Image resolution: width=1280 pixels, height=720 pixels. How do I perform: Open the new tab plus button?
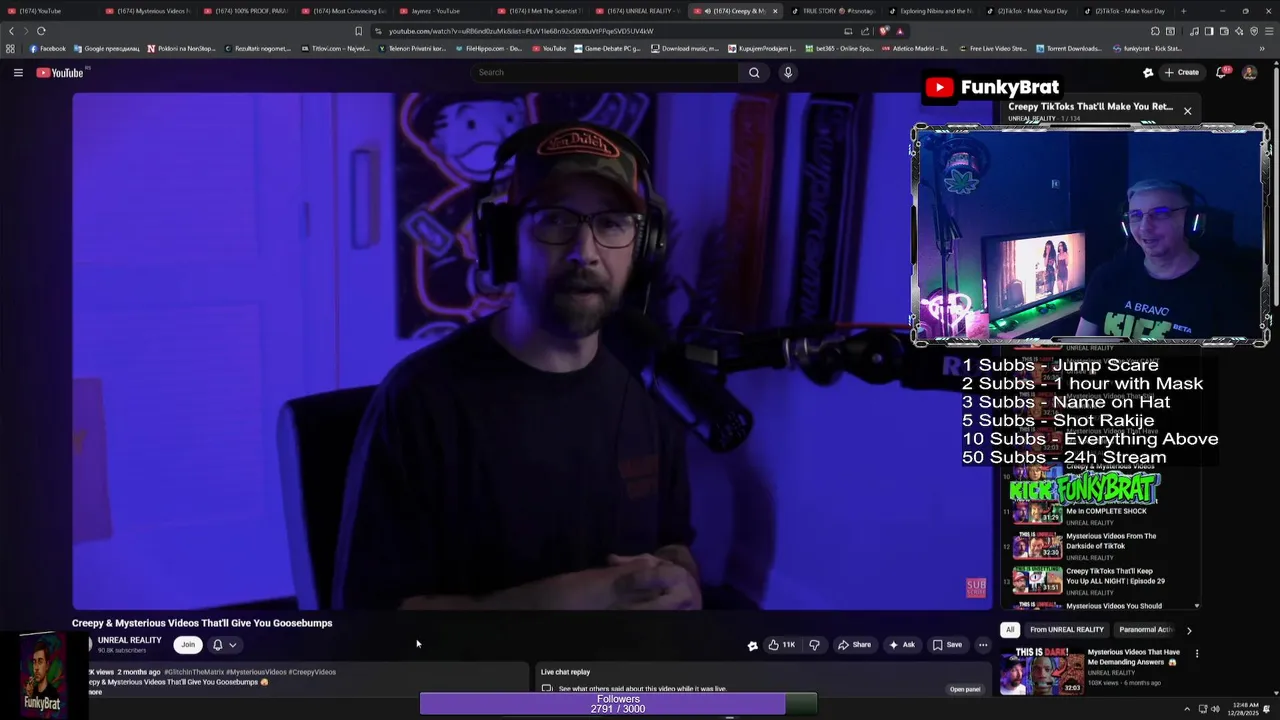coord(1183,11)
